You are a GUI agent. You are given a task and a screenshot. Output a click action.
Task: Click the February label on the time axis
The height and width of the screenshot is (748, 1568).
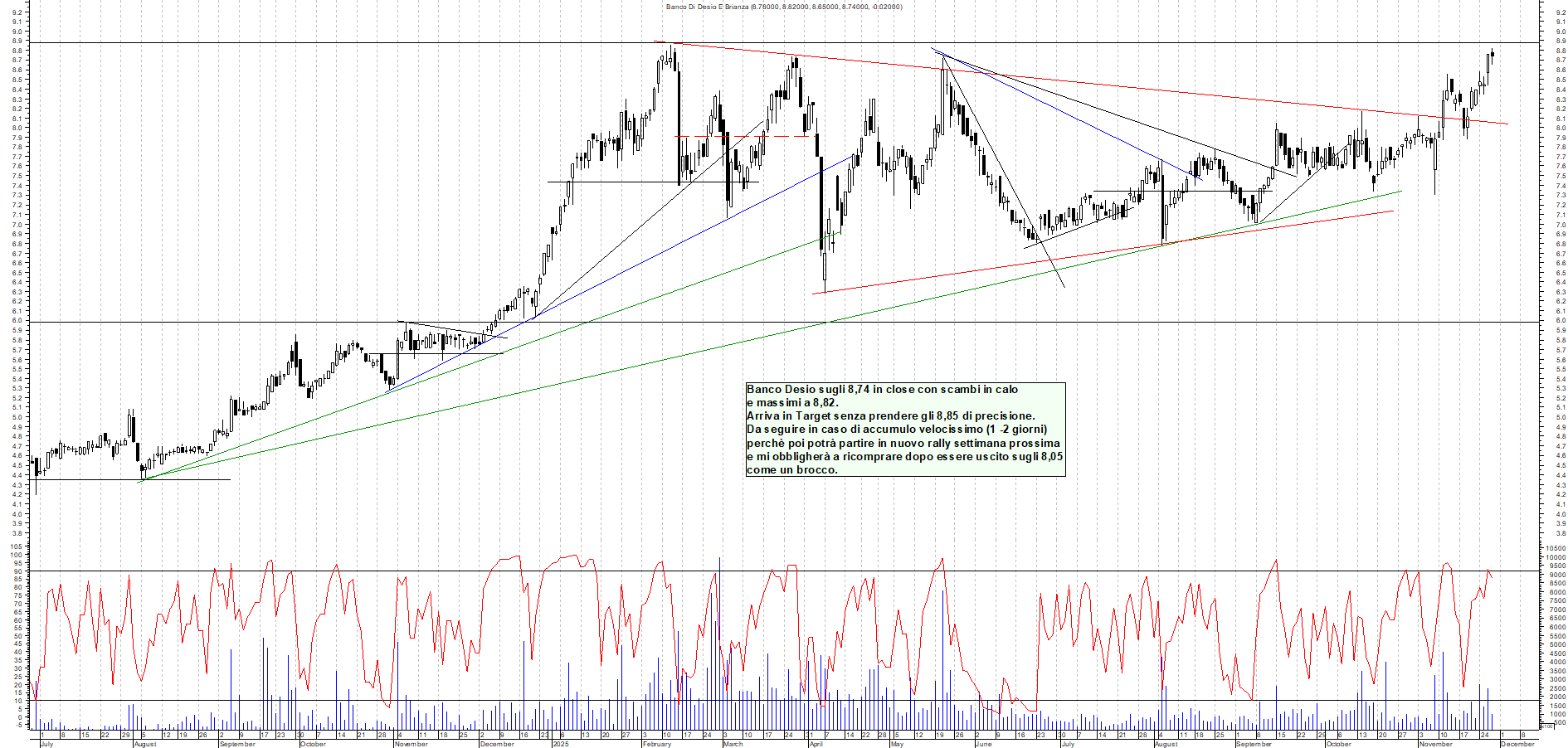tap(655, 743)
